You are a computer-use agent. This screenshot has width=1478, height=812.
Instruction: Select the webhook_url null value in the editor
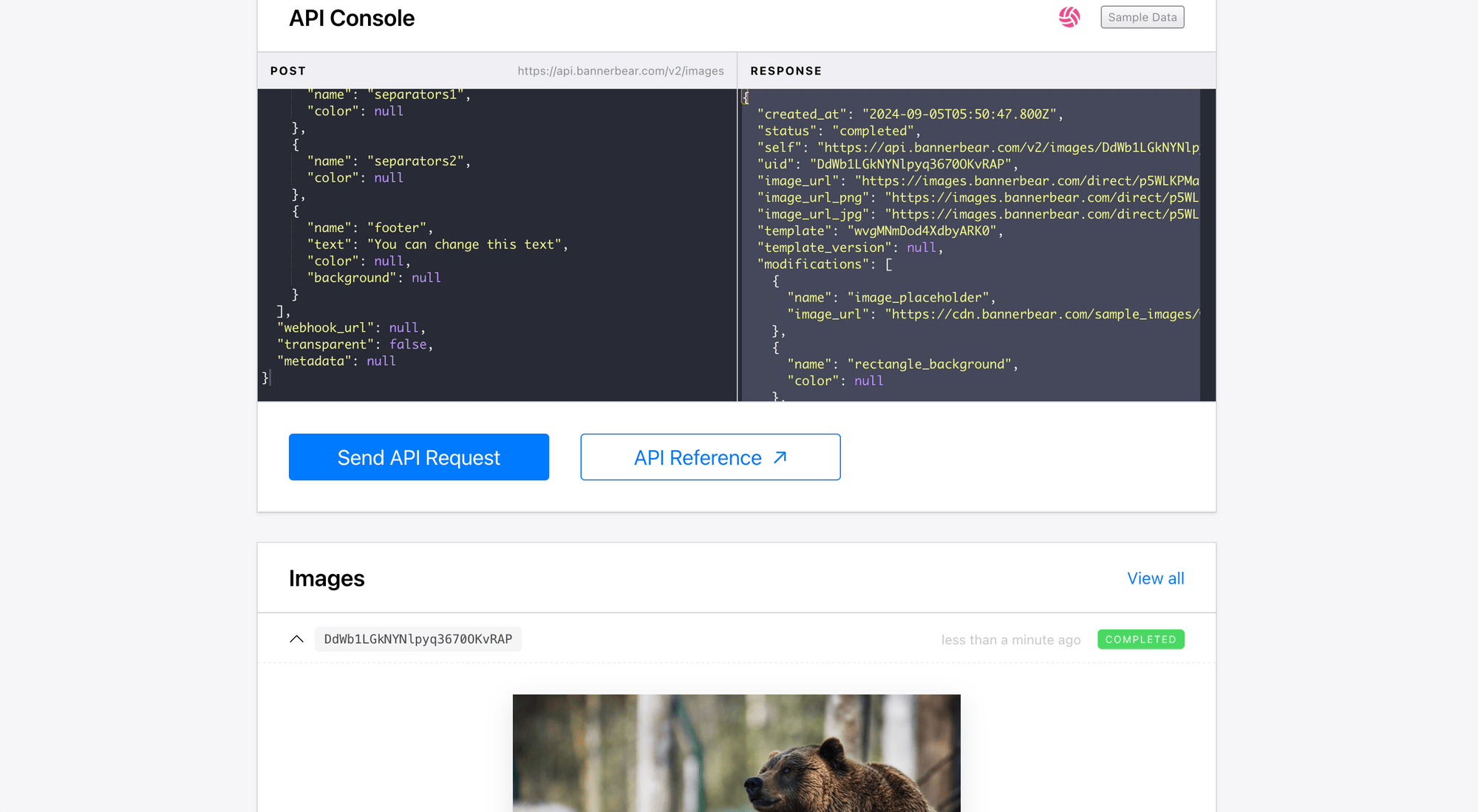(x=403, y=327)
